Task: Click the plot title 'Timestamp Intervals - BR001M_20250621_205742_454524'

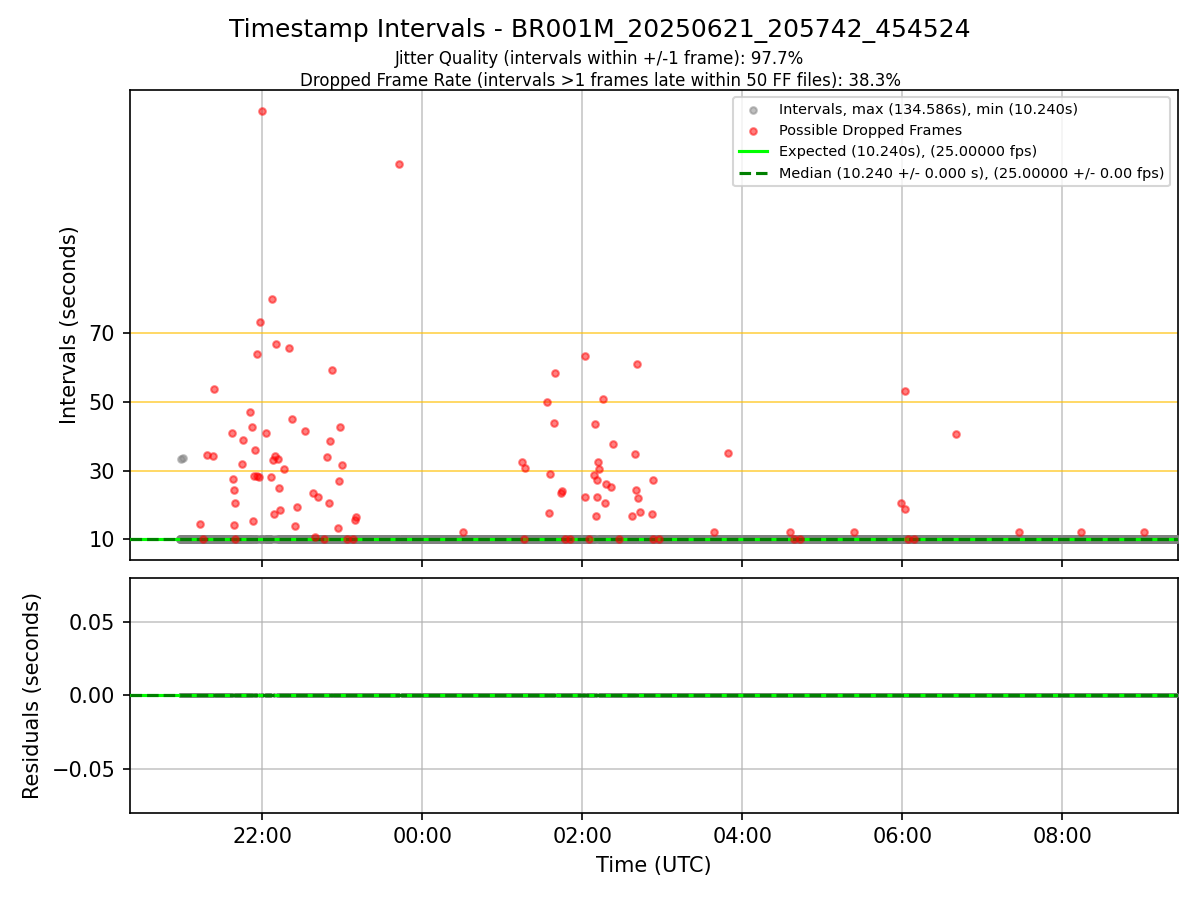Action: (599, 29)
